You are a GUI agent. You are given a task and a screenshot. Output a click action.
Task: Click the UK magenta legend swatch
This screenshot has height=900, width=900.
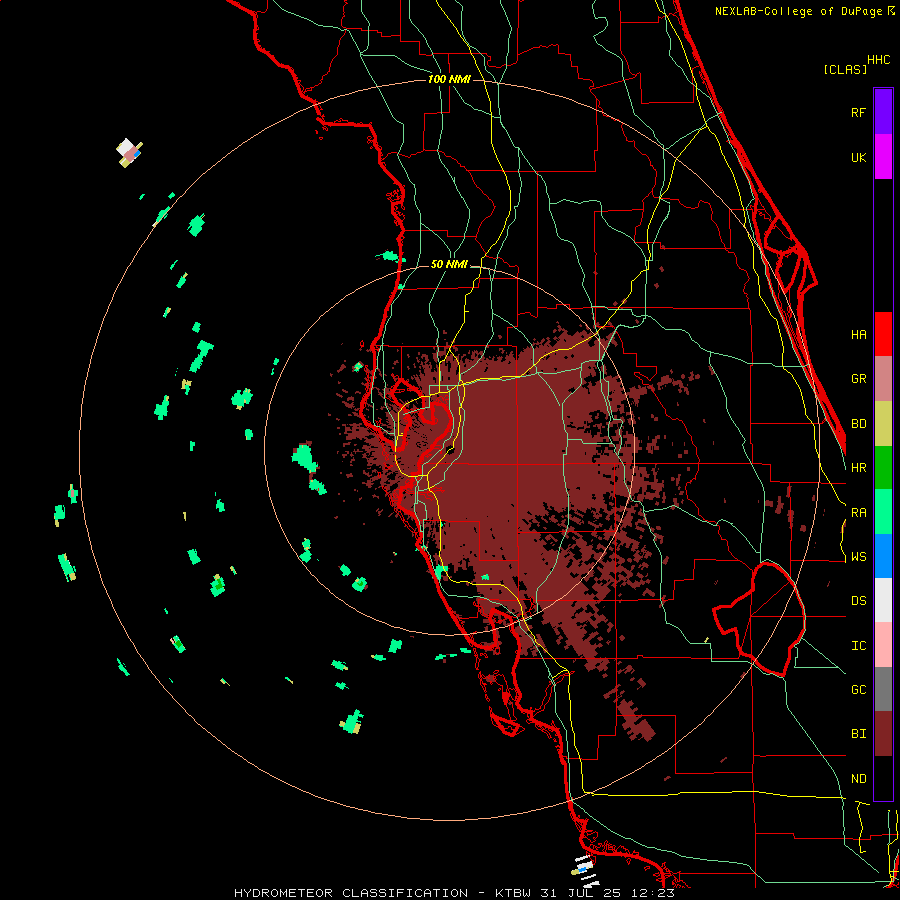point(883,157)
